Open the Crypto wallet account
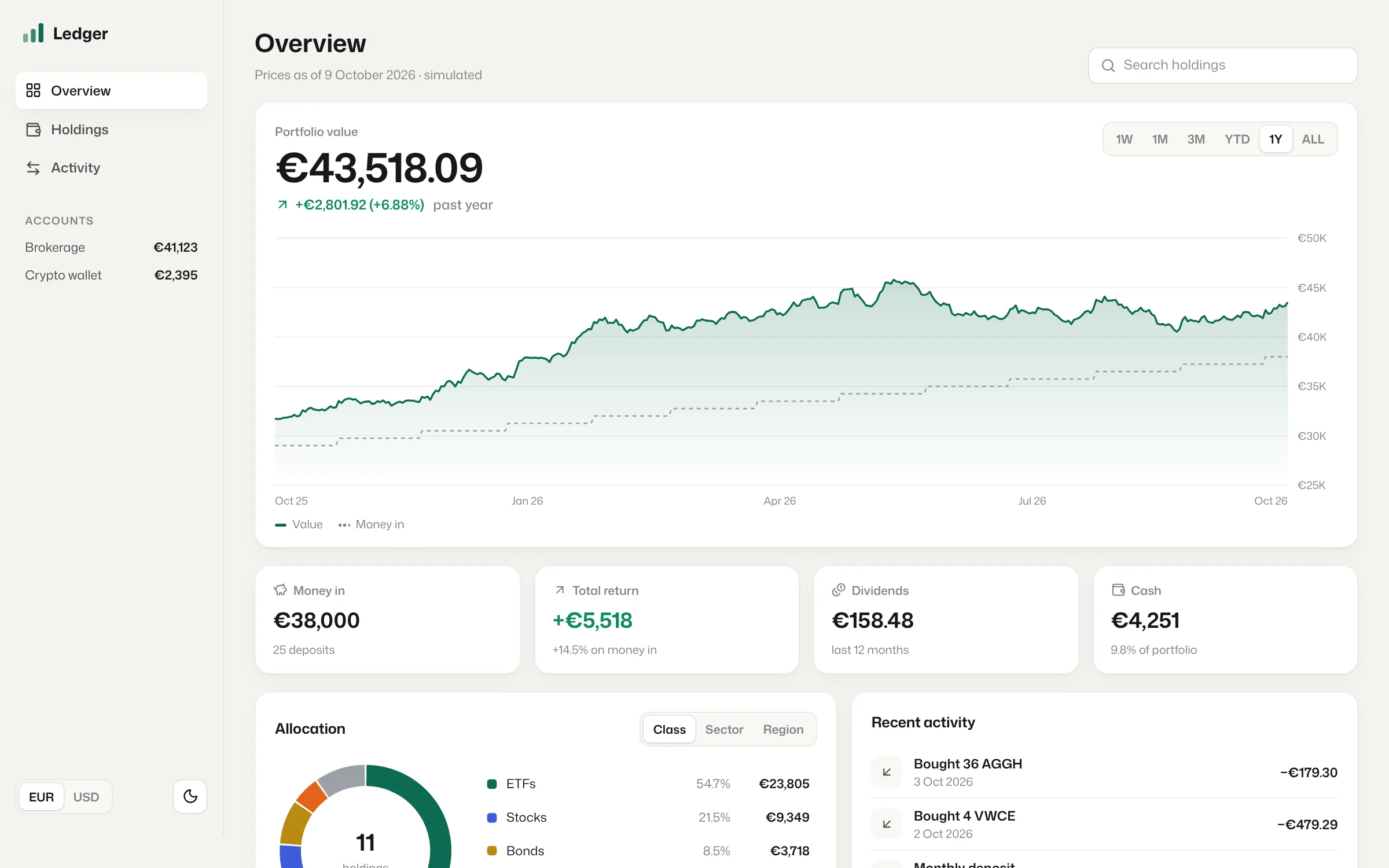 coord(111,275)
